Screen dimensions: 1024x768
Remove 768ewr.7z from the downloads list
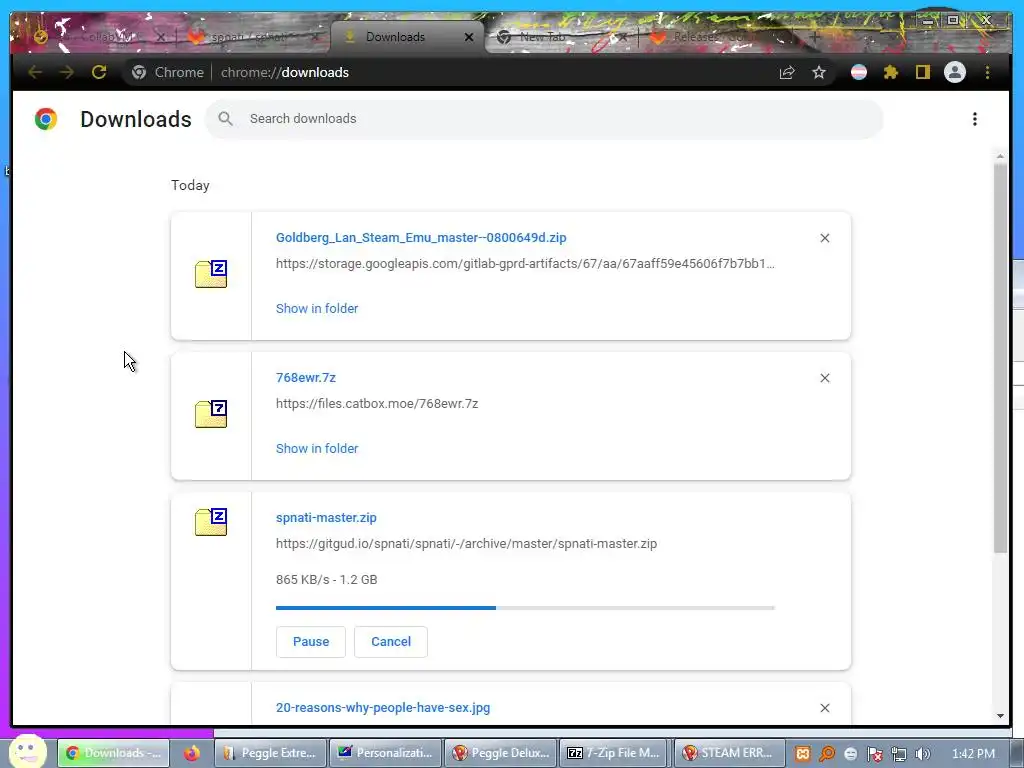coord(824,378)
